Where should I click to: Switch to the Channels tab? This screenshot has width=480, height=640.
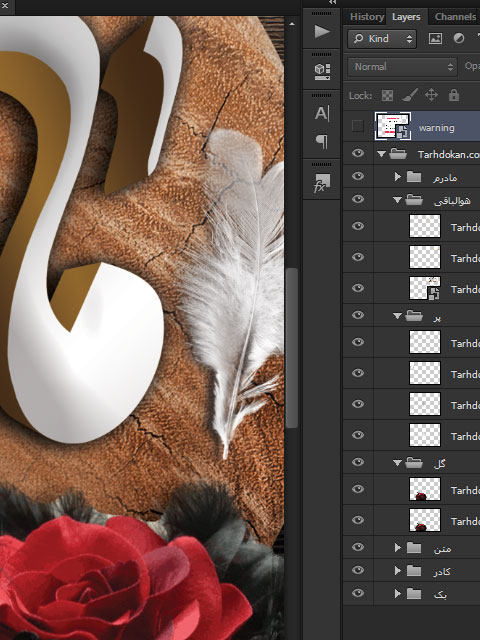pyautogui.click(x=455, y=17)
